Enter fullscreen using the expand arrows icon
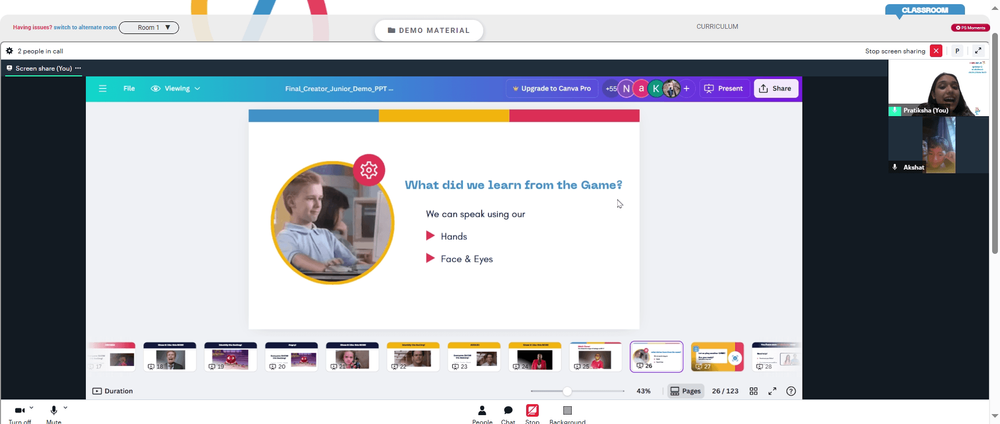The height and width of the screenshot is (424, 1000). click(x=772, y=391)
